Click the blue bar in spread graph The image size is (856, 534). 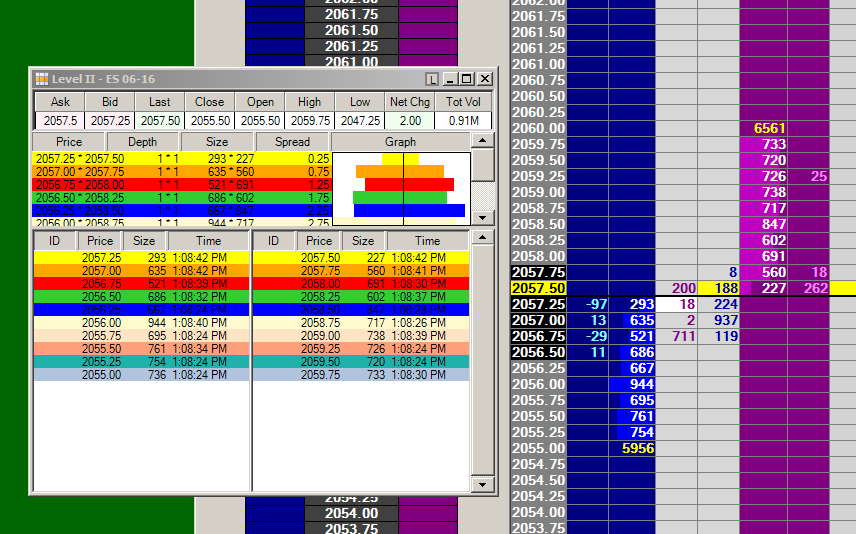pyautogui.click(x=409, y=210)
